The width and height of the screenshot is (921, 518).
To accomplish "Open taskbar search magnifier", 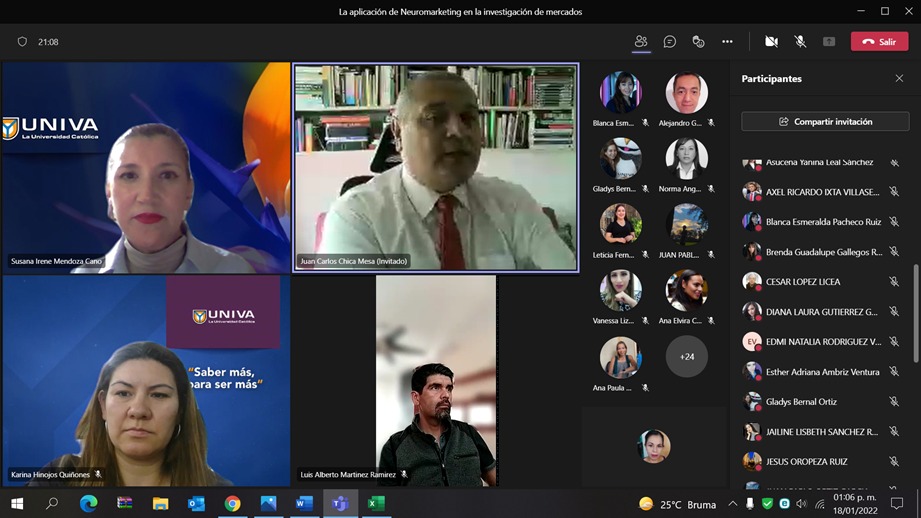I will (x=52, y=503).
